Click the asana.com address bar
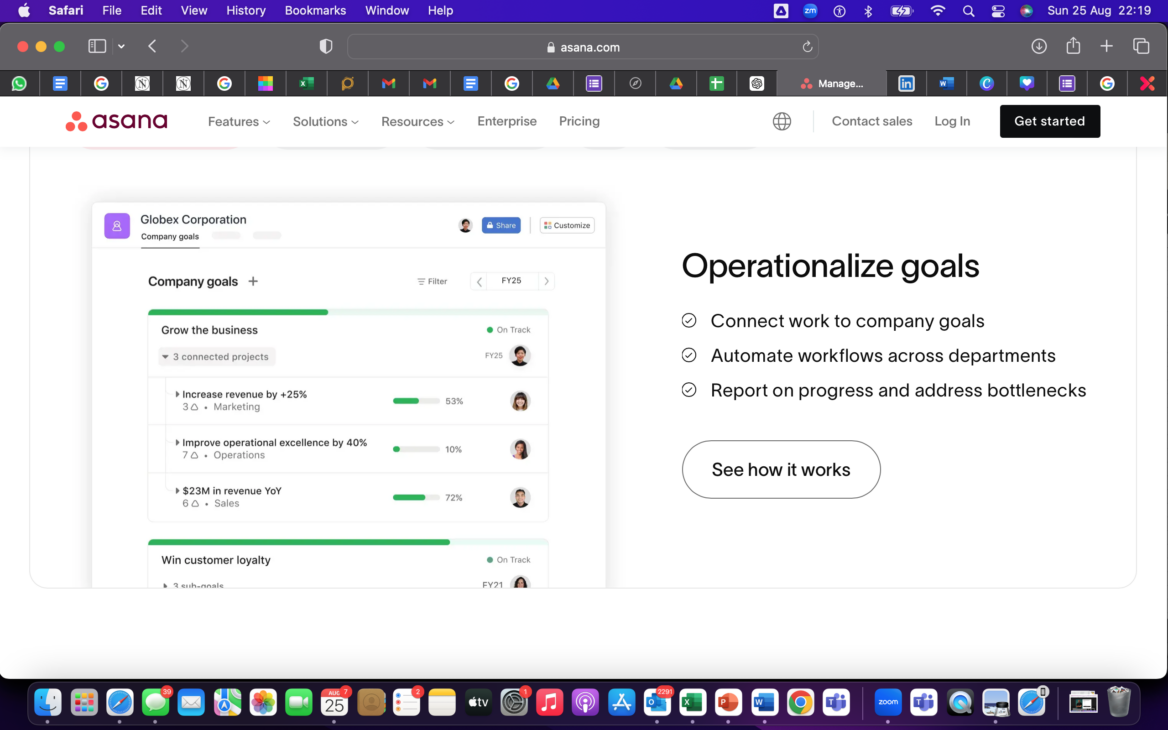The width and height of the screenshot is (1168, 730). point(582,47)
